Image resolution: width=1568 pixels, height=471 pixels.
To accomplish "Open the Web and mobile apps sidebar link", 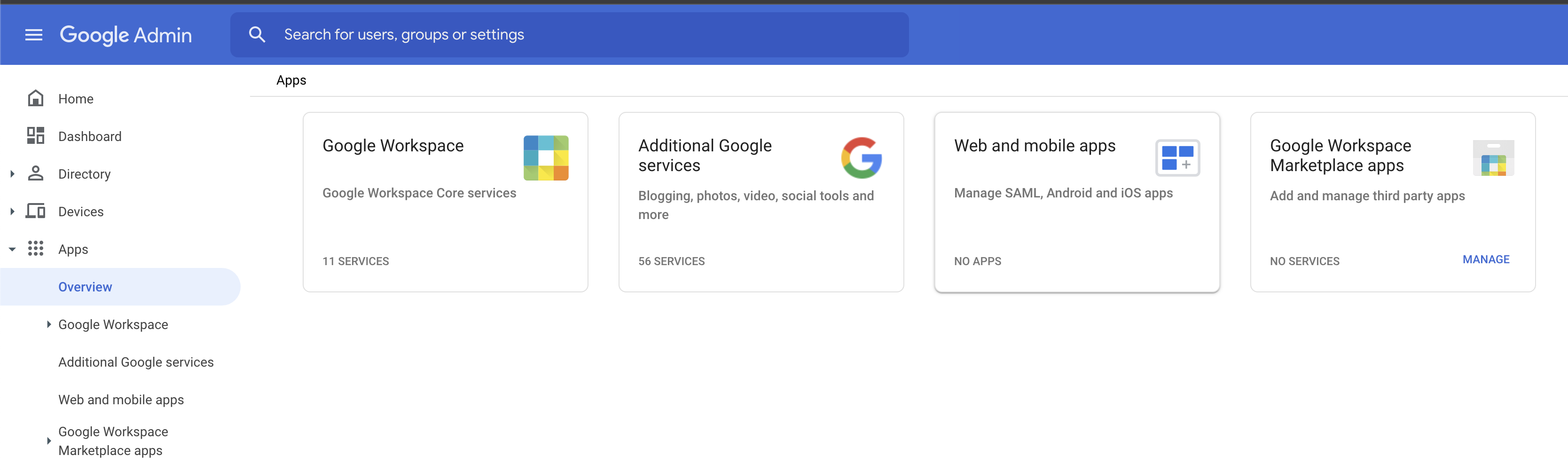I will [121, 400].
